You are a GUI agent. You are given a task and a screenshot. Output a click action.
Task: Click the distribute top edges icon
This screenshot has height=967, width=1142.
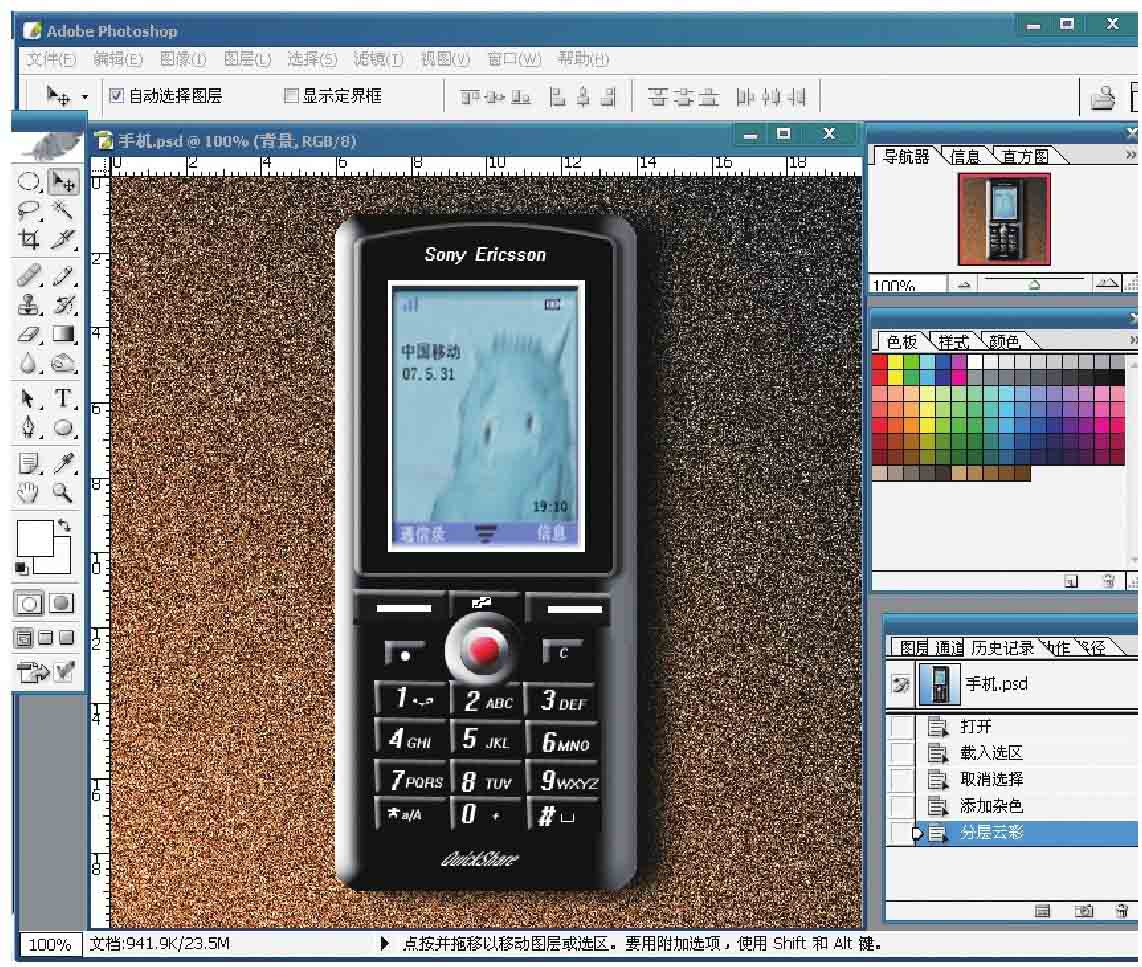(657, 97)
